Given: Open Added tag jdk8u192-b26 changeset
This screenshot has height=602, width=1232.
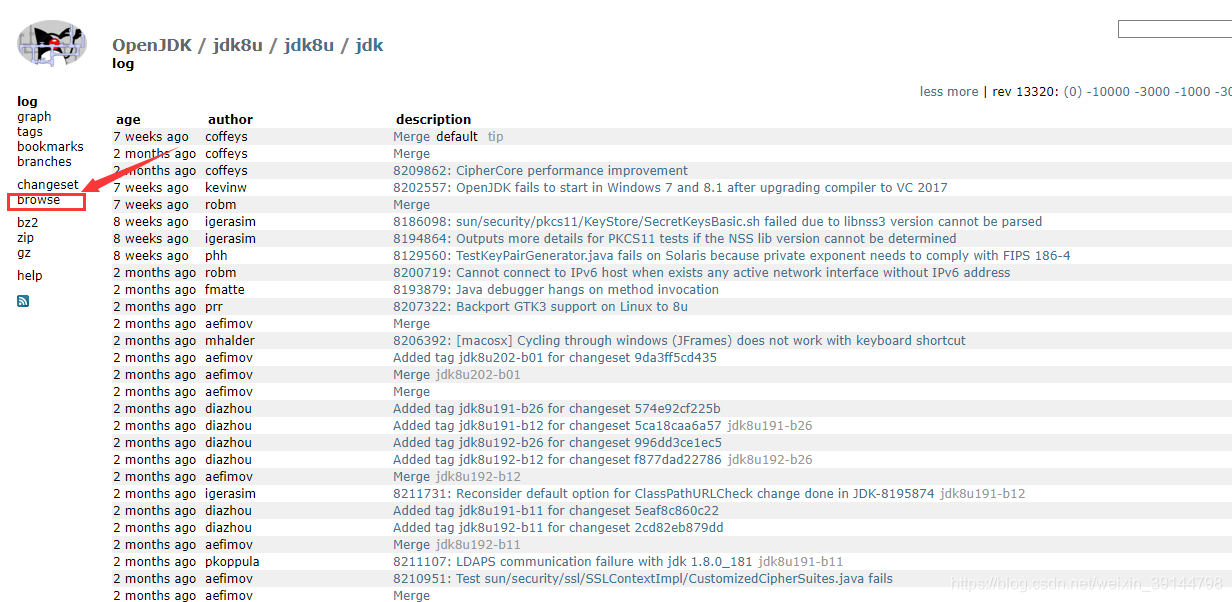Looking at the screenshot, I should (x=558, y=443).
